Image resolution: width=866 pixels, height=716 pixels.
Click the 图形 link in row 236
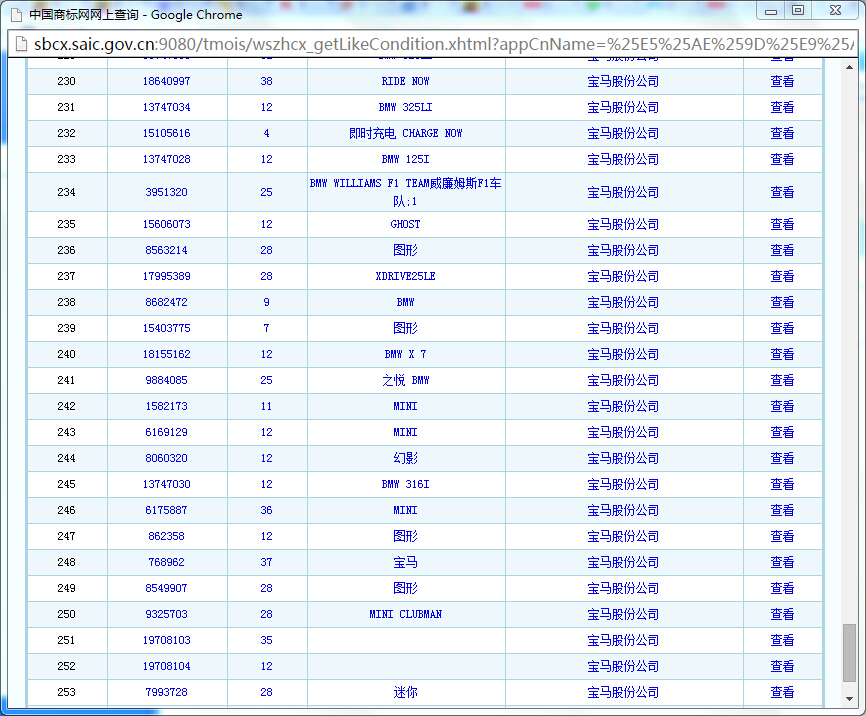405,250
